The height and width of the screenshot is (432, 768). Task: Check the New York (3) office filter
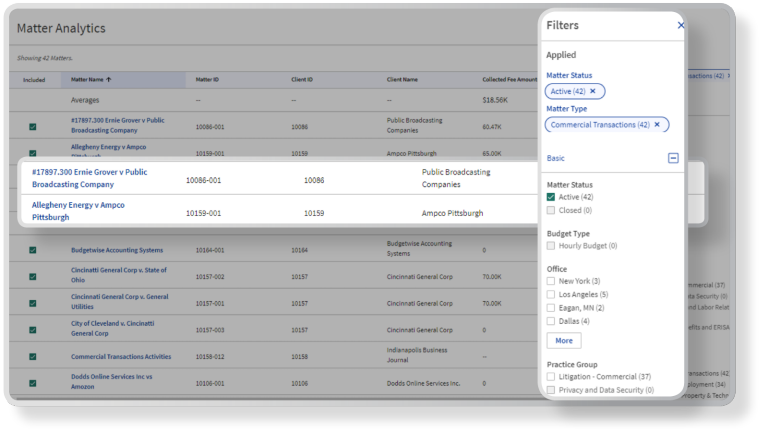click(551, 281)
